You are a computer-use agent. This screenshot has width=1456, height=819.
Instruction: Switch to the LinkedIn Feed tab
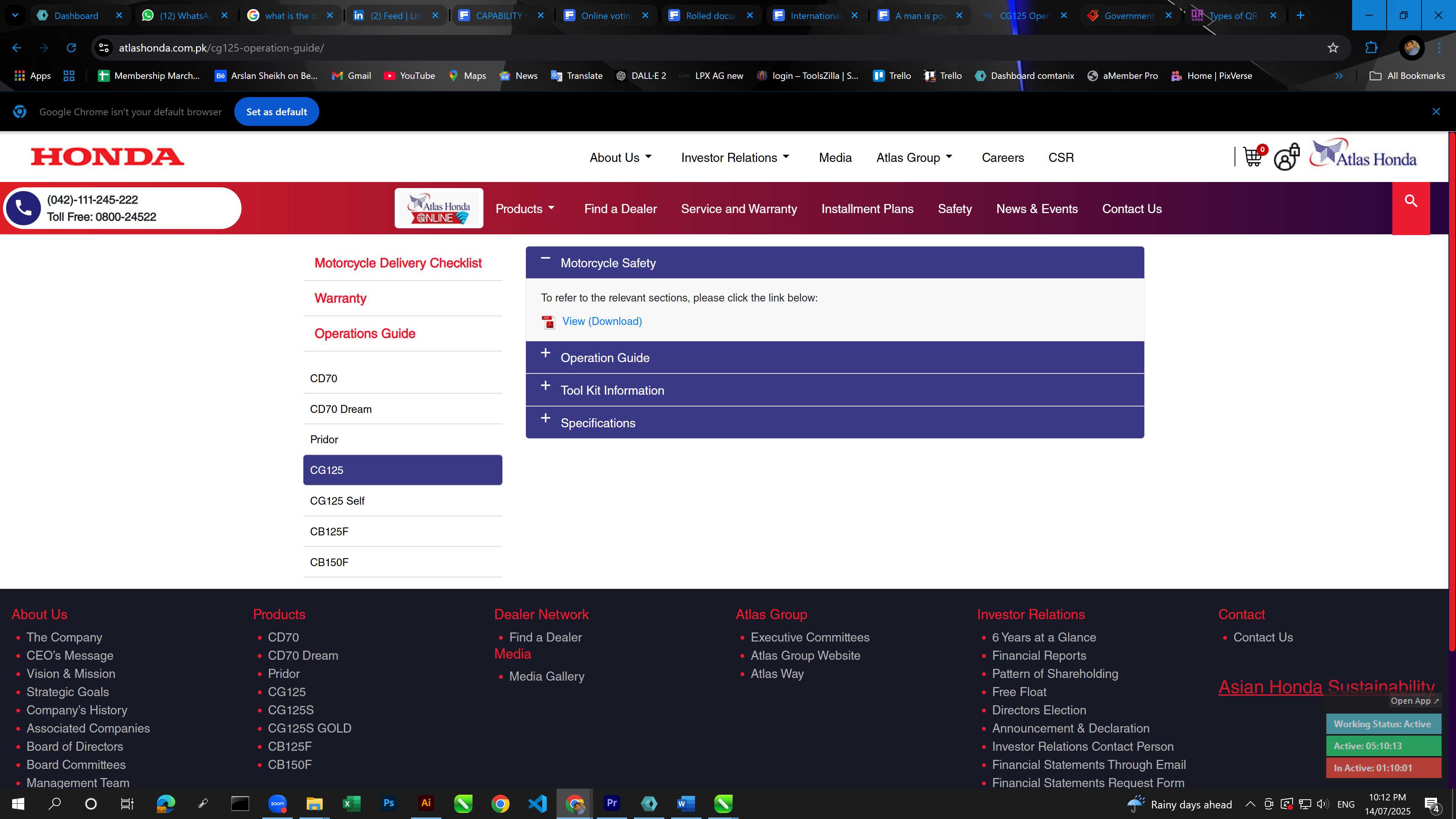395,15
